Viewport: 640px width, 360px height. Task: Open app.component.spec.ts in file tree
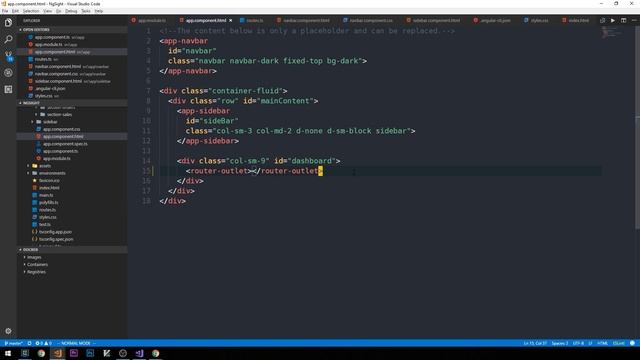pyautogui.click(x=65, y=144)
